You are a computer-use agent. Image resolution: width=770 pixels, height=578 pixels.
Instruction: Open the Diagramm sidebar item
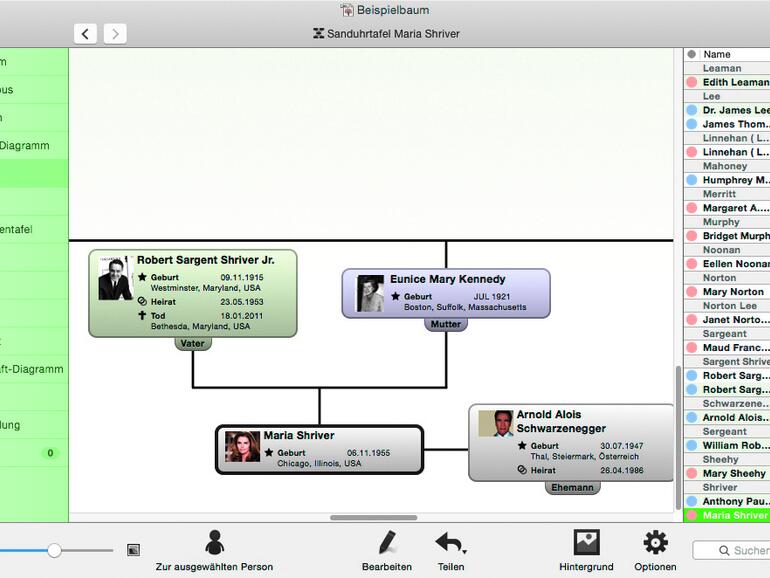click(34, 145)
